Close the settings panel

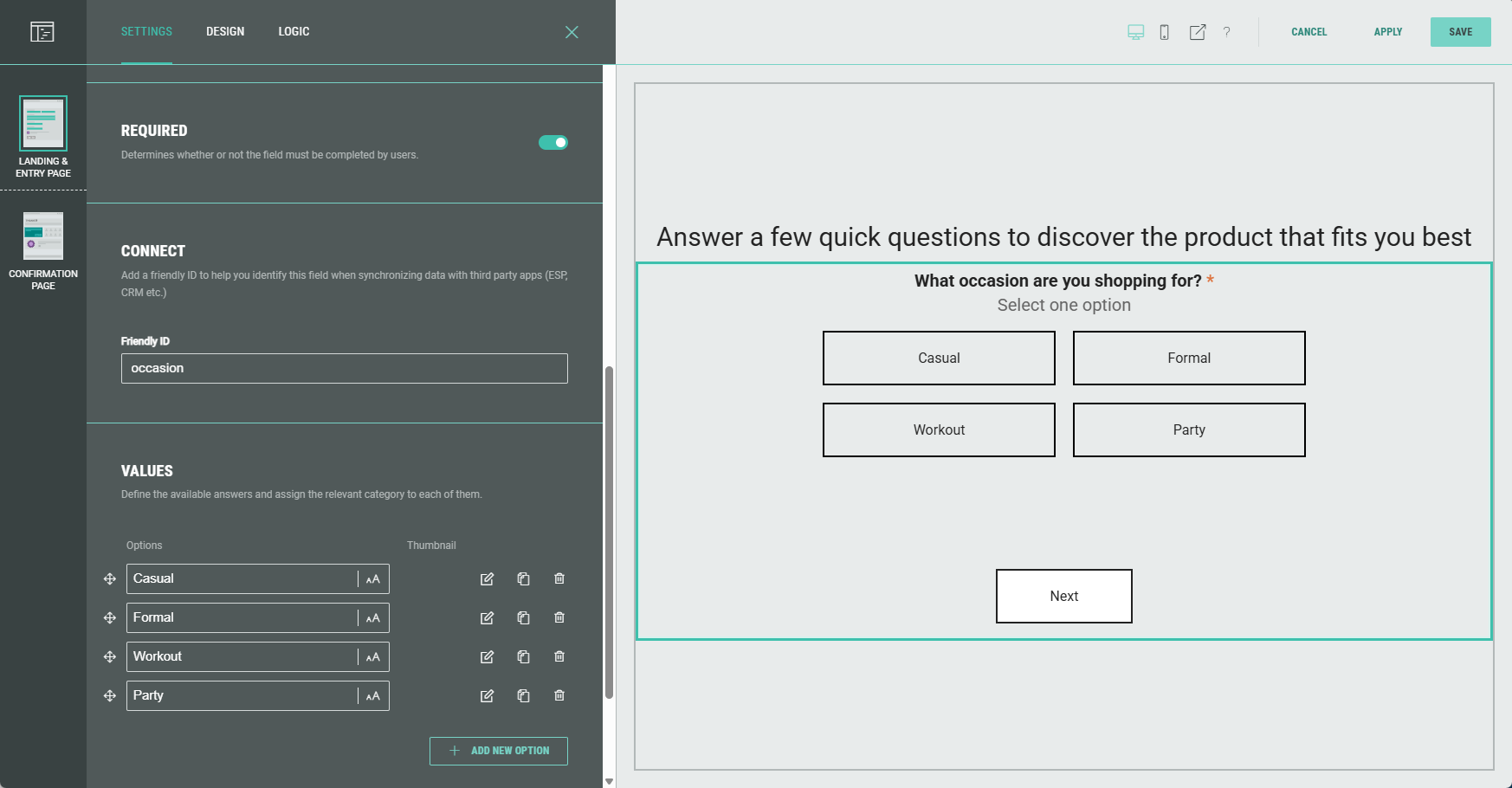572,32
